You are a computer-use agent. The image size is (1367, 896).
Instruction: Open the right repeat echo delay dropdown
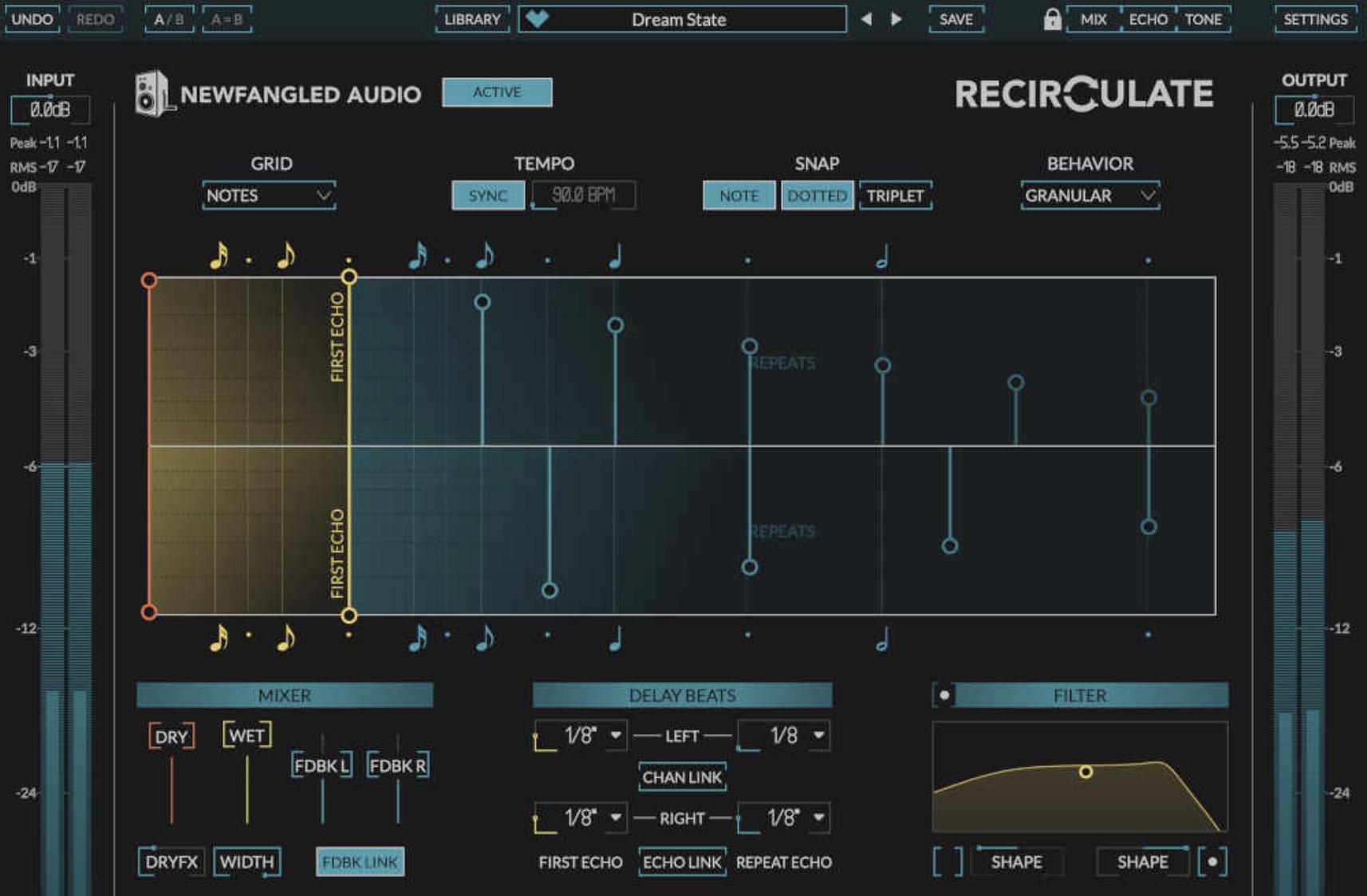pos(783,818)
